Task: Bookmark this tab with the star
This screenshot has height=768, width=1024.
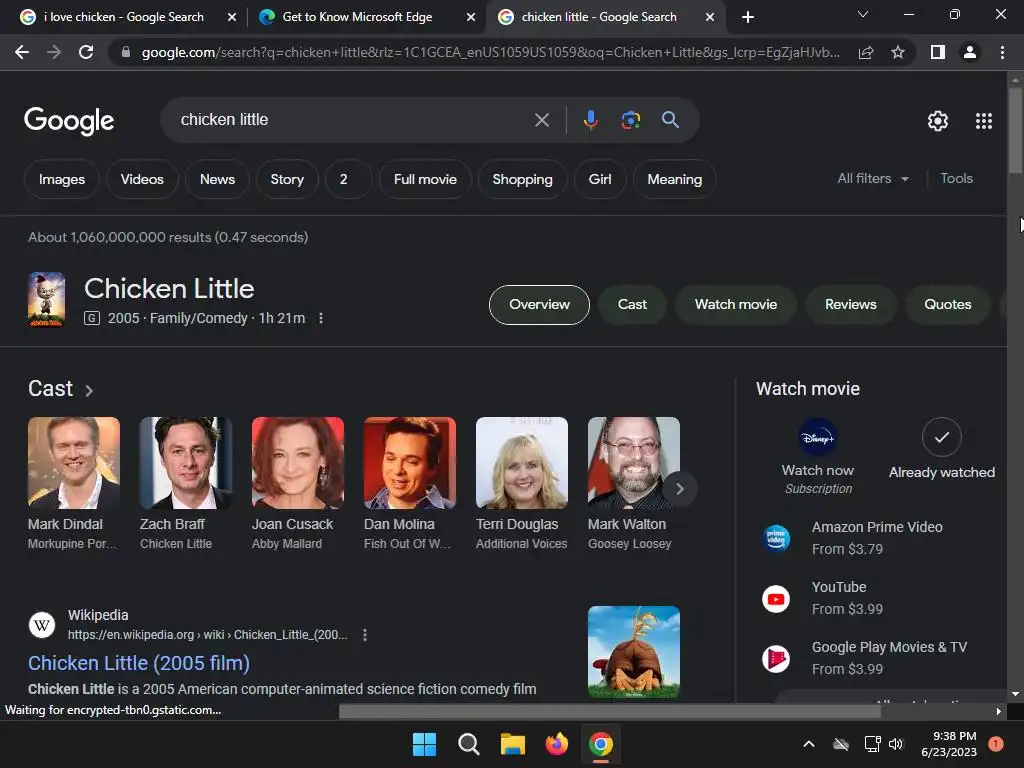Action: click(x=898, y=52)
